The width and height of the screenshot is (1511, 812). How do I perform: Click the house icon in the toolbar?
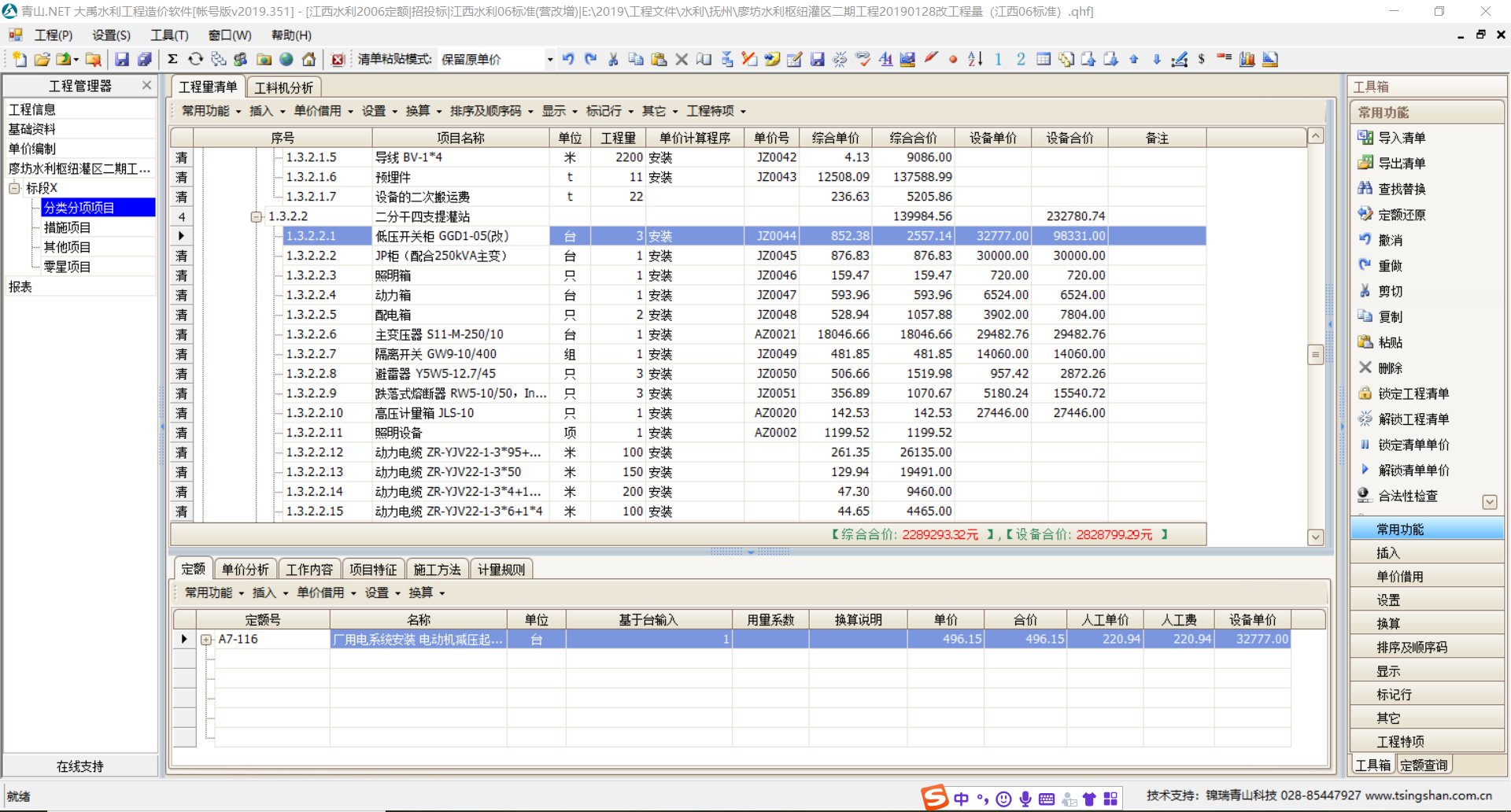click(309, 59)
